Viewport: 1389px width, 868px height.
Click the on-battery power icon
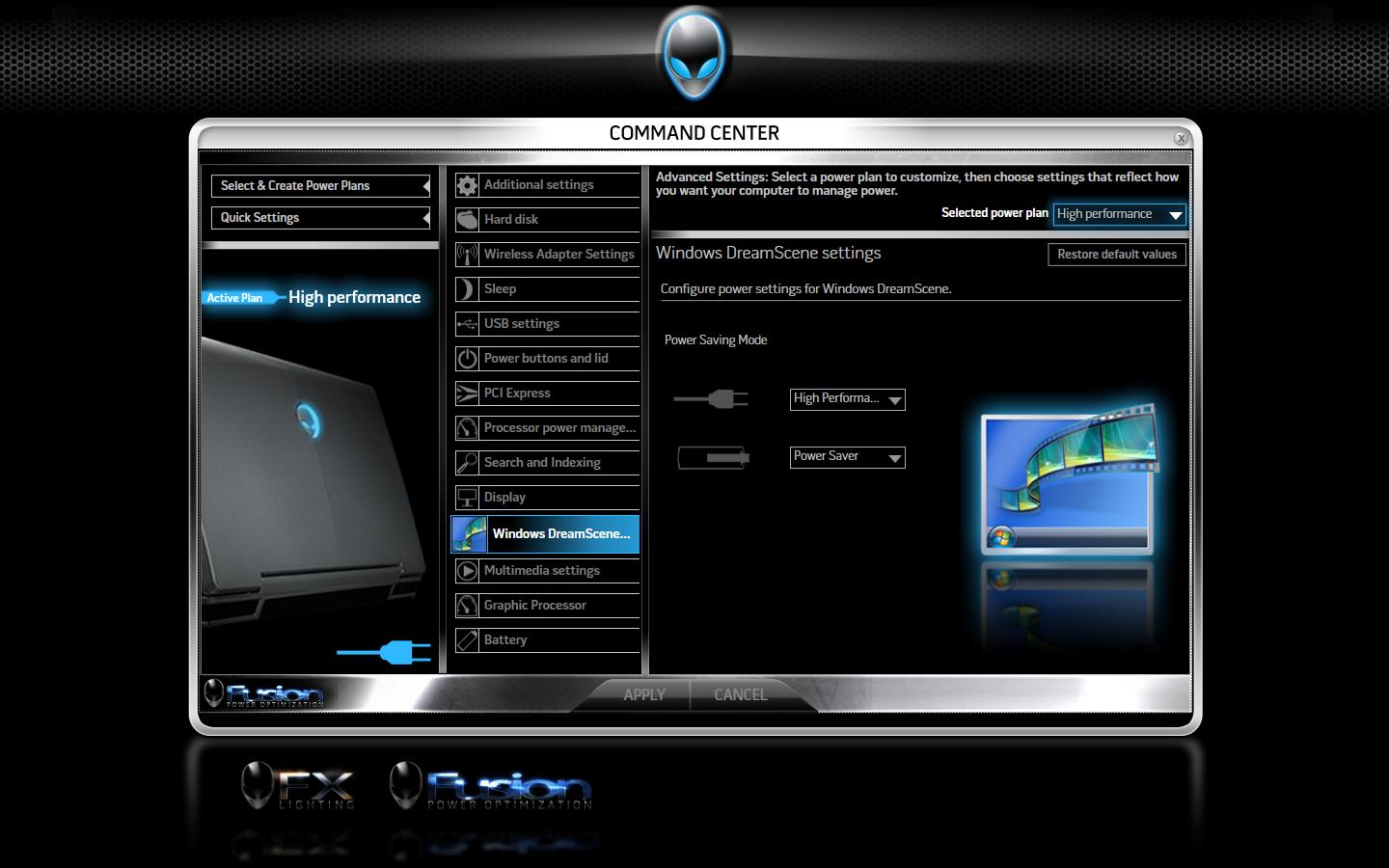[x=714, y=457]
